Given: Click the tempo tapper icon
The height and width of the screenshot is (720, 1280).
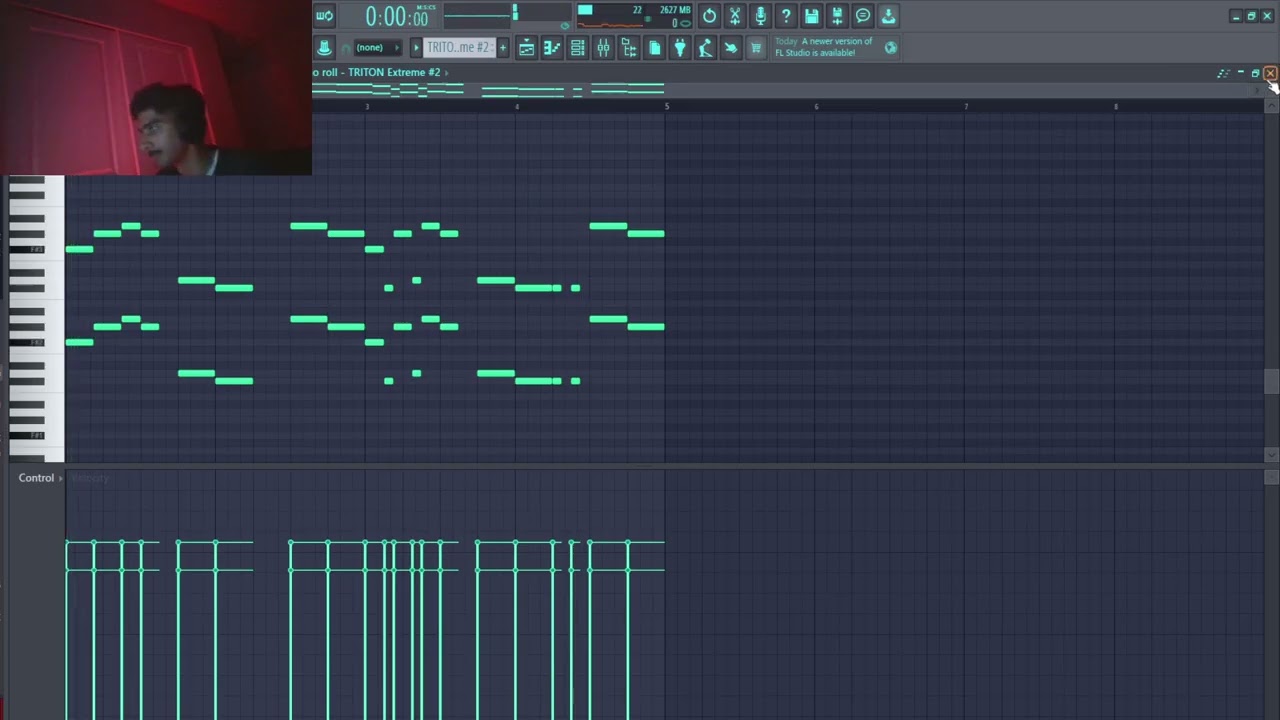Looking at the screenshot, I should click(706, 48).
